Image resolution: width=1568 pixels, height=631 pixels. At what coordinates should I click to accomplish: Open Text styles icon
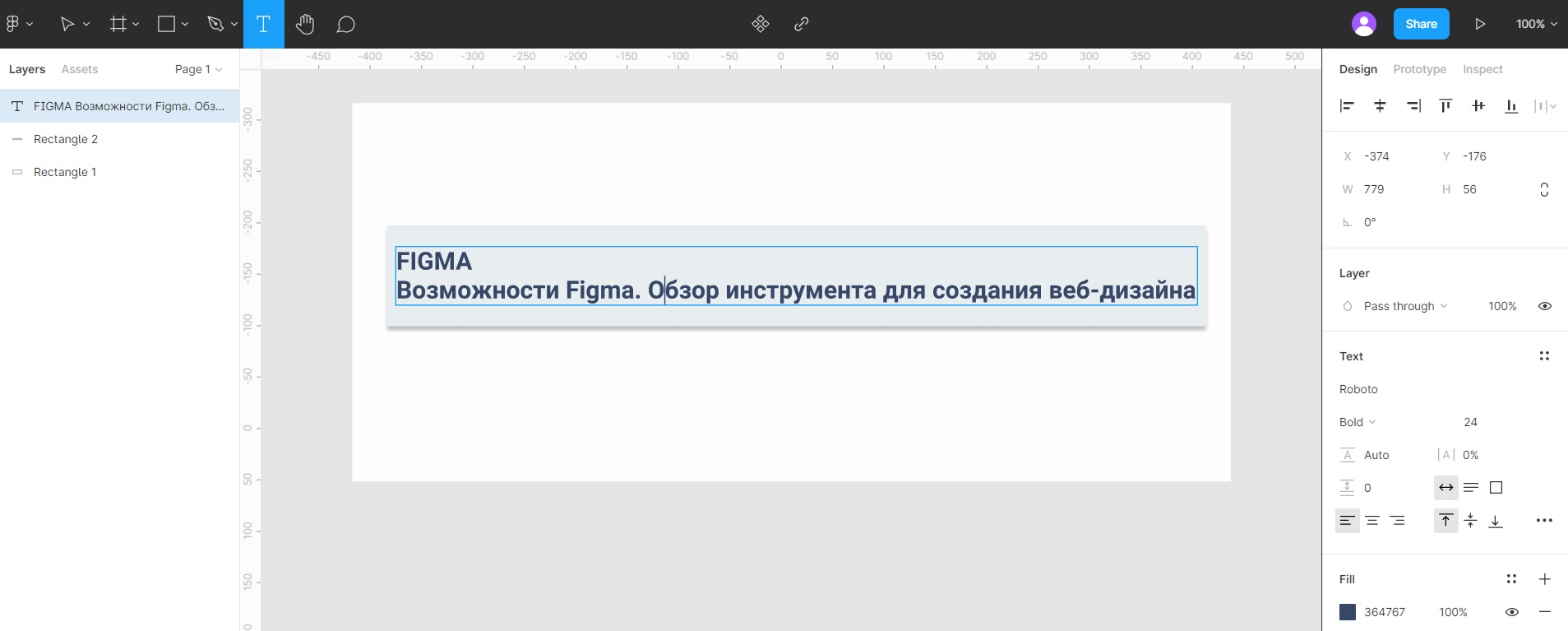coord(1544,356)
